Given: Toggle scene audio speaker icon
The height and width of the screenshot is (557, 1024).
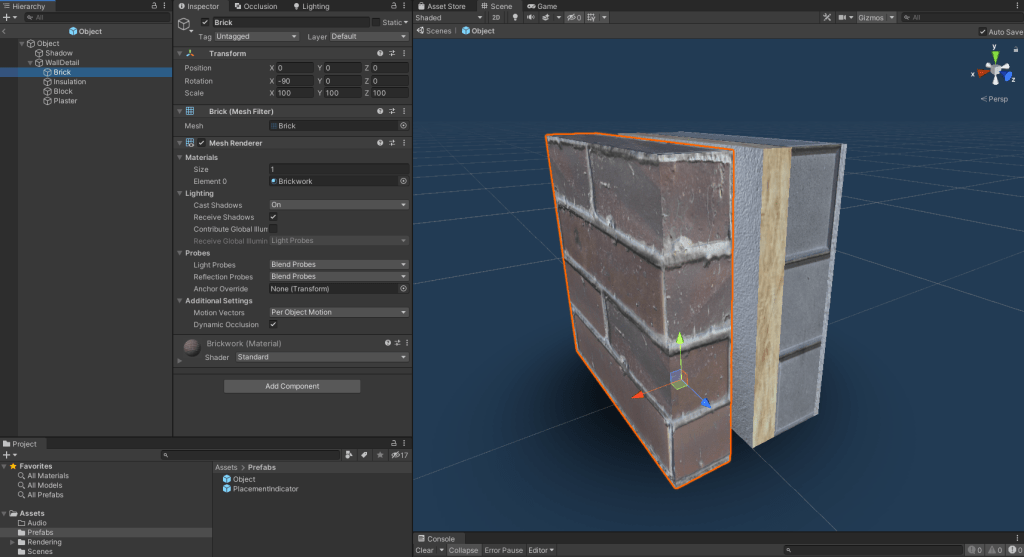Looking at the screenshot, I should coord(530,18).
